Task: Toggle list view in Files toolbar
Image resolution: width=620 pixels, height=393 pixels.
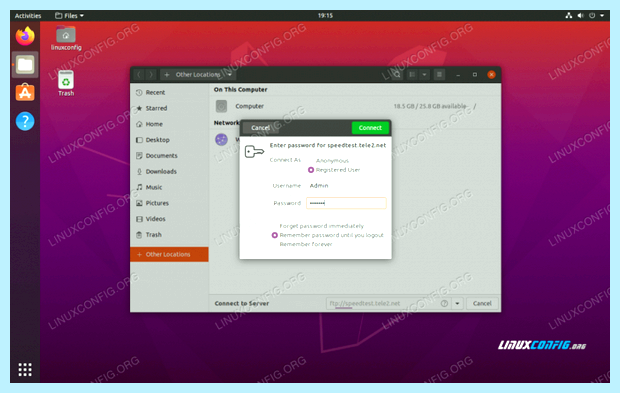Action: (412, 74)
